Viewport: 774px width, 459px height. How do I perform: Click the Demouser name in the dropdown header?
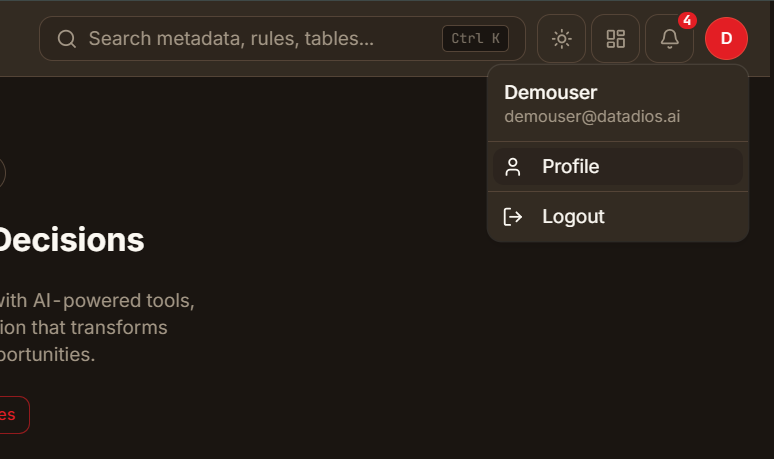pyautogui.click(x=550, y=92)
